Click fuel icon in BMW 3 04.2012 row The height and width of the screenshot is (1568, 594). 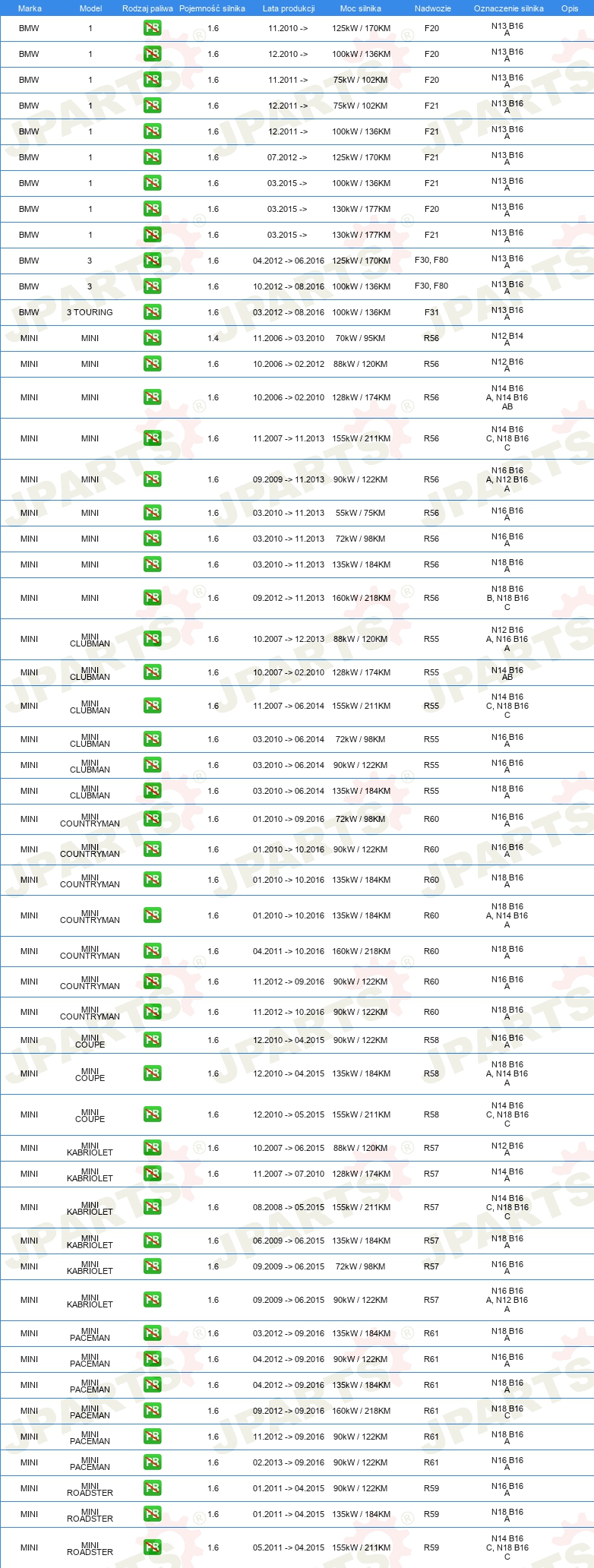[152, 261]
